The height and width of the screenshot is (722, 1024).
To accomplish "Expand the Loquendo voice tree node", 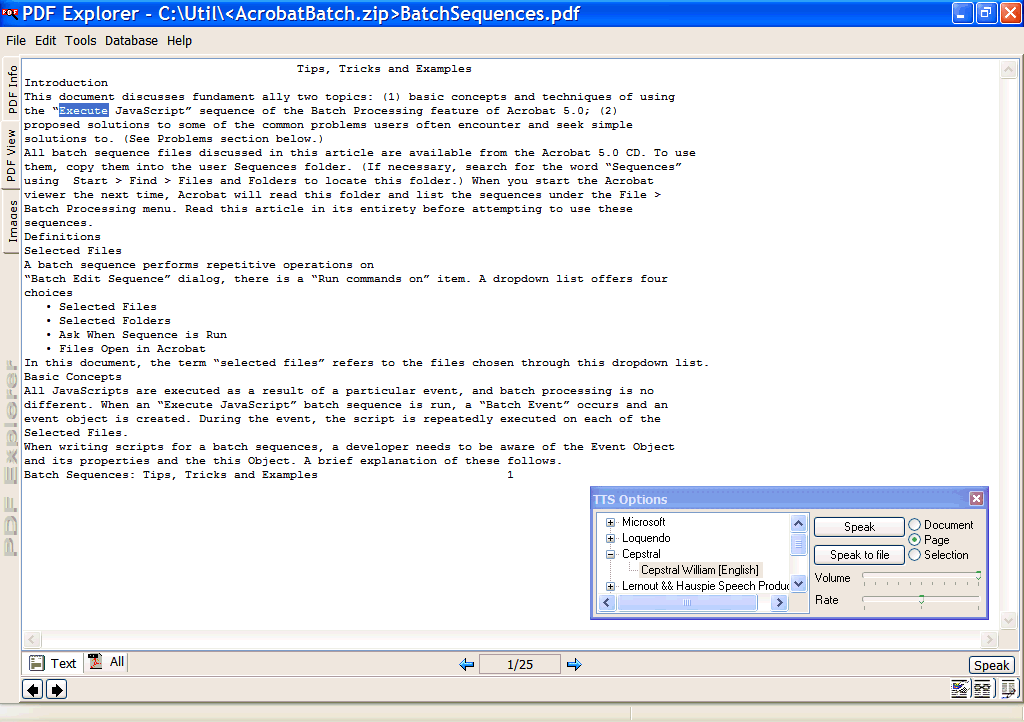I will click(x=610, y=538).
